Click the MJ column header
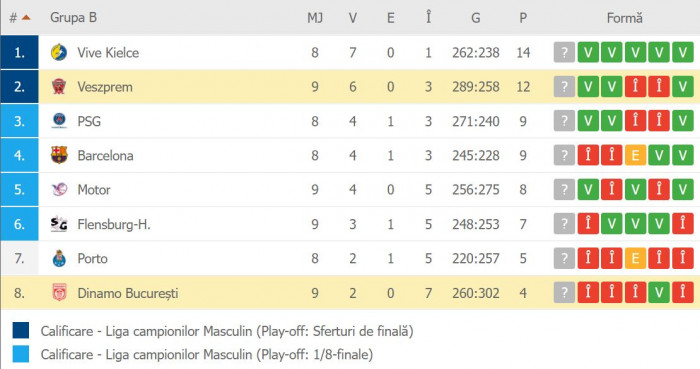 point(315,18)
